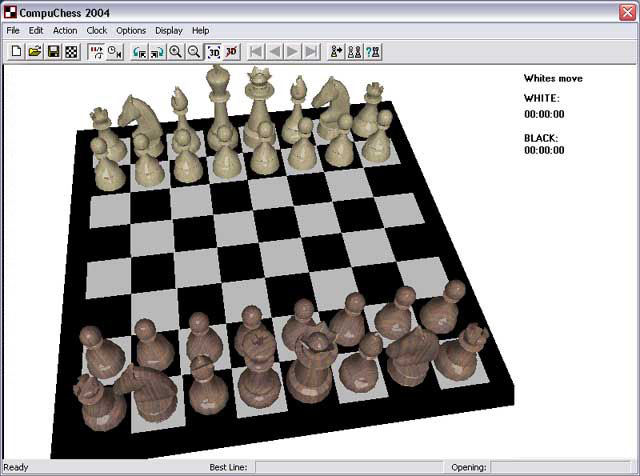Screen dimensions: 640x476
Task: Toggle the clock icon in the toolbar
Action: pyautogui.click(x=115, y=51)
